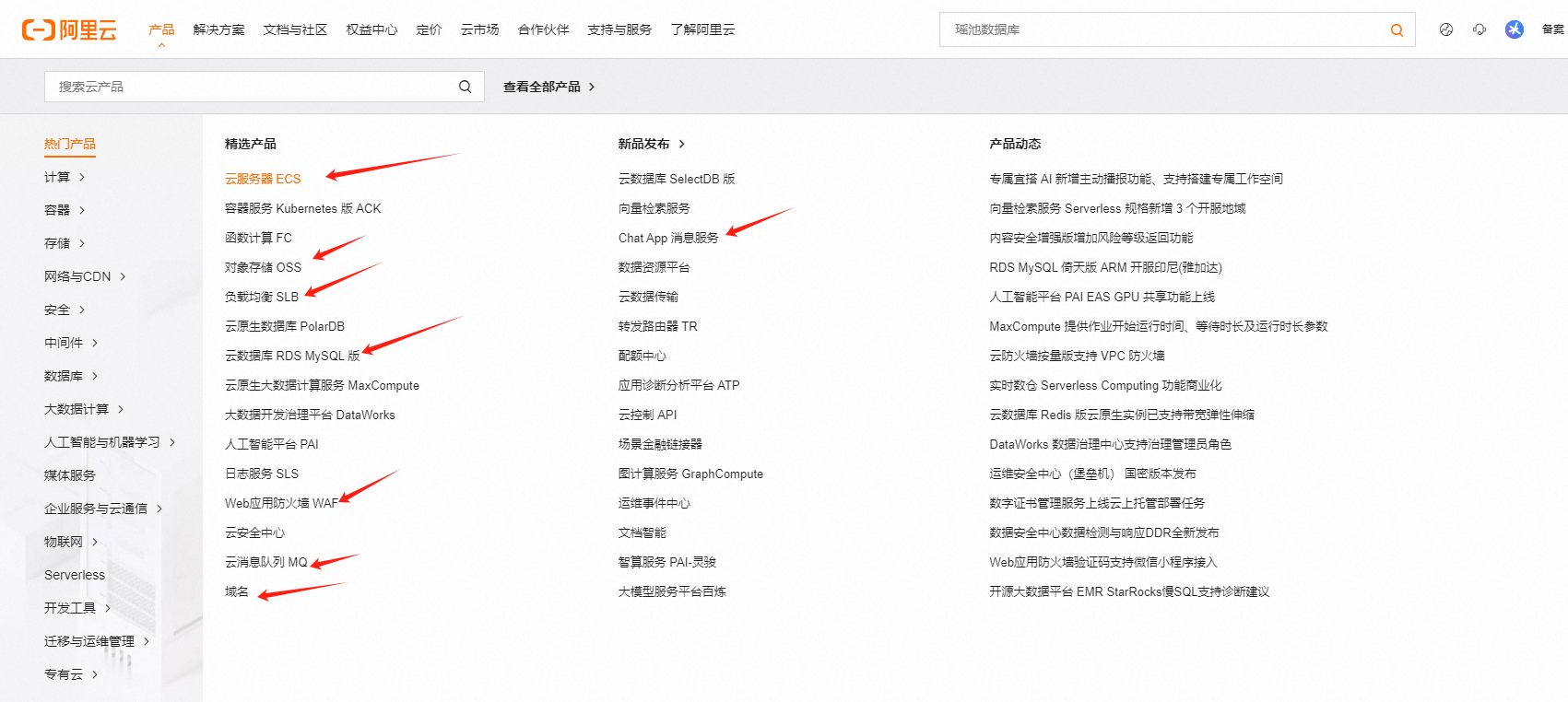Viewport: 1568px width, 702px height.
Task: Open 容器服务 Kubernetes 版 ACK
Action: point(303,208)
